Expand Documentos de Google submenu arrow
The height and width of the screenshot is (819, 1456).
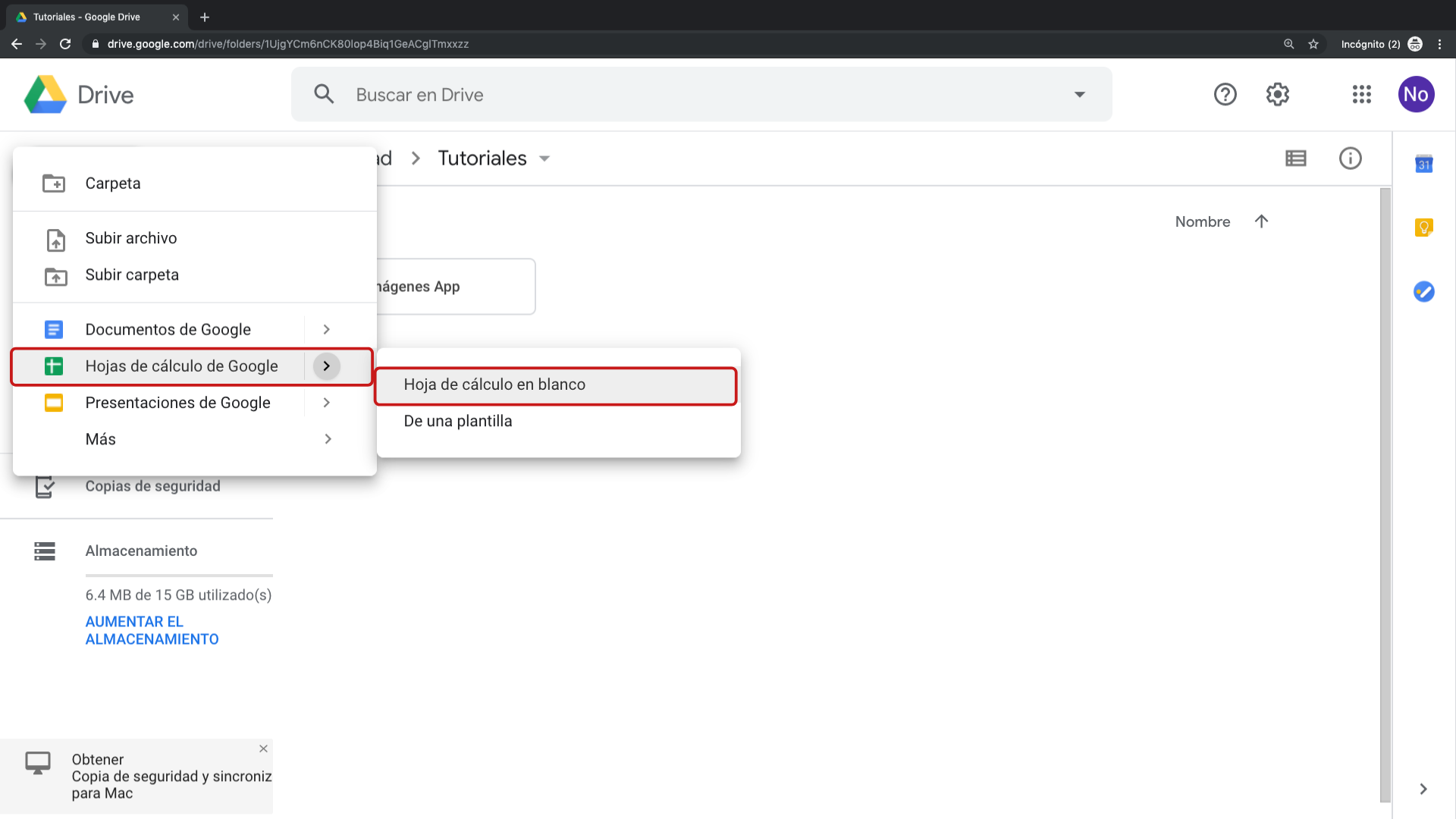(327, 329)
